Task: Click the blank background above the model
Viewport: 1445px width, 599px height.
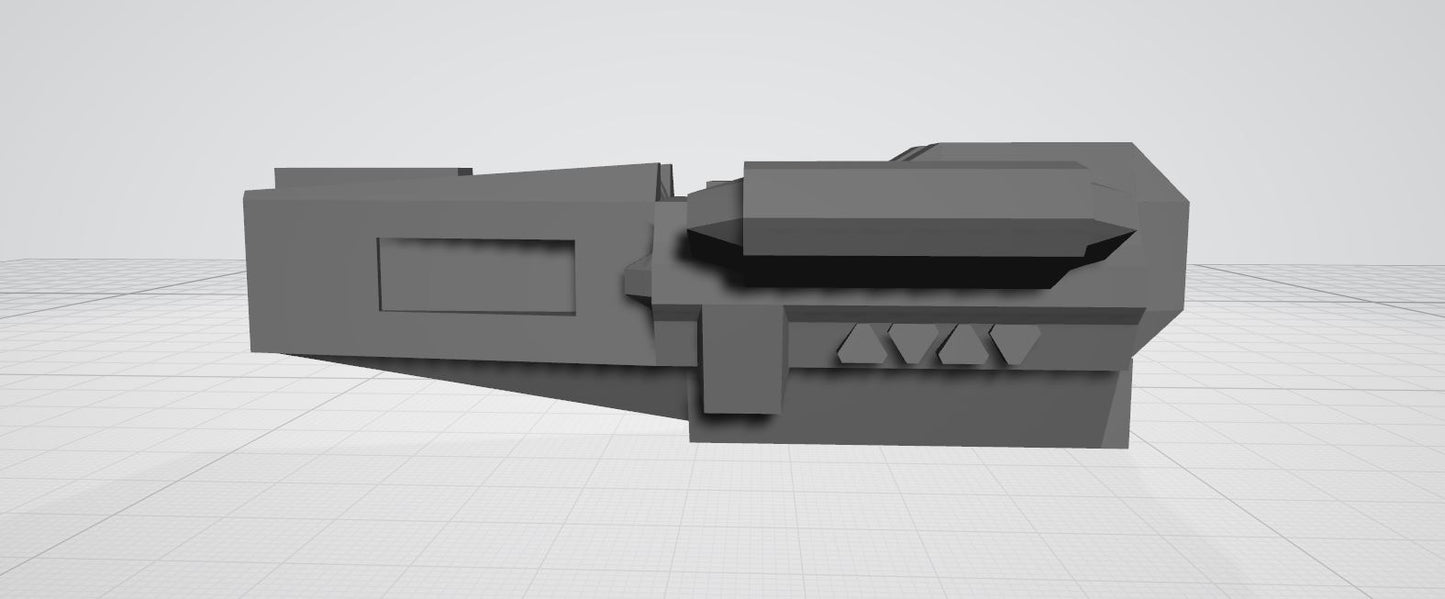Action: click(x=700, y=70)
